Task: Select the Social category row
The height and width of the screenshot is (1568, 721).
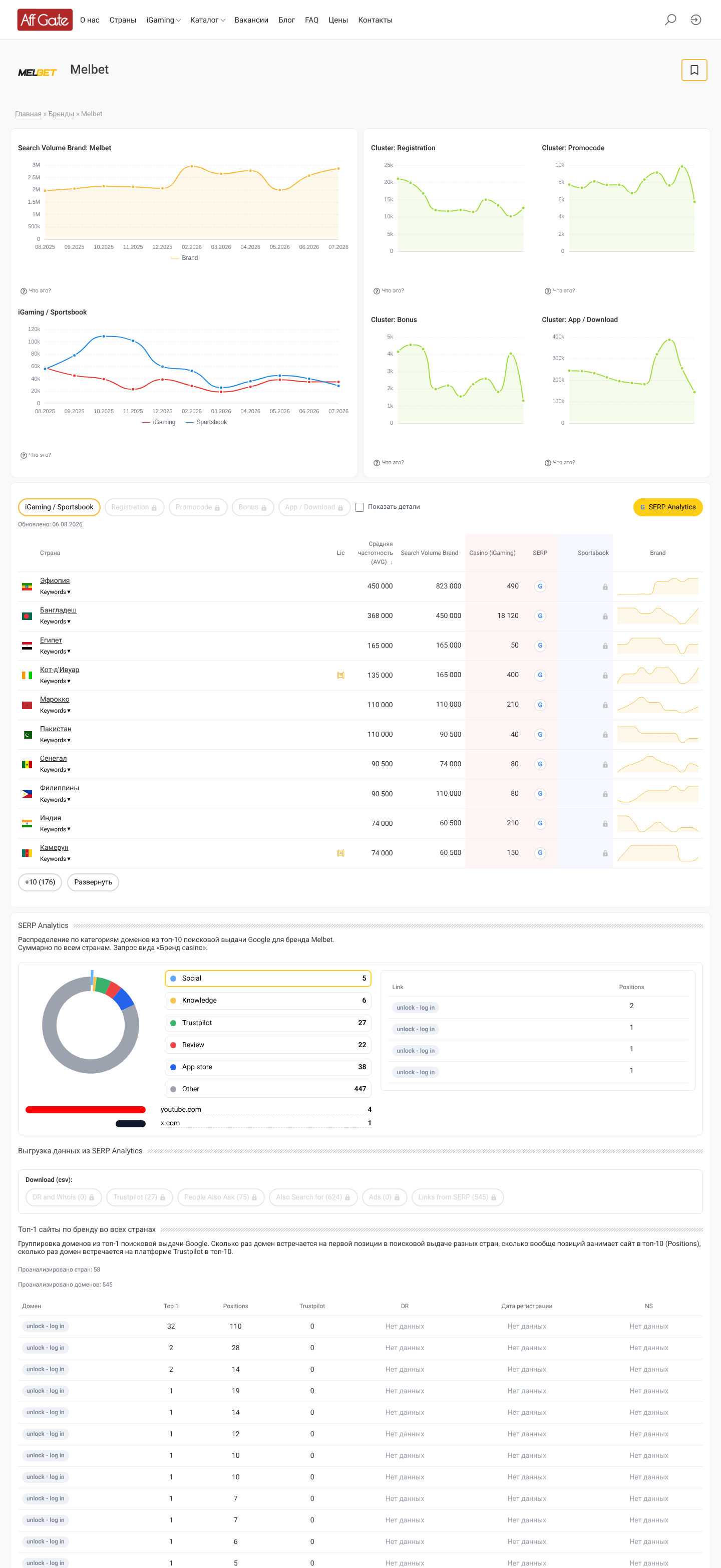Action: point(268,978)
